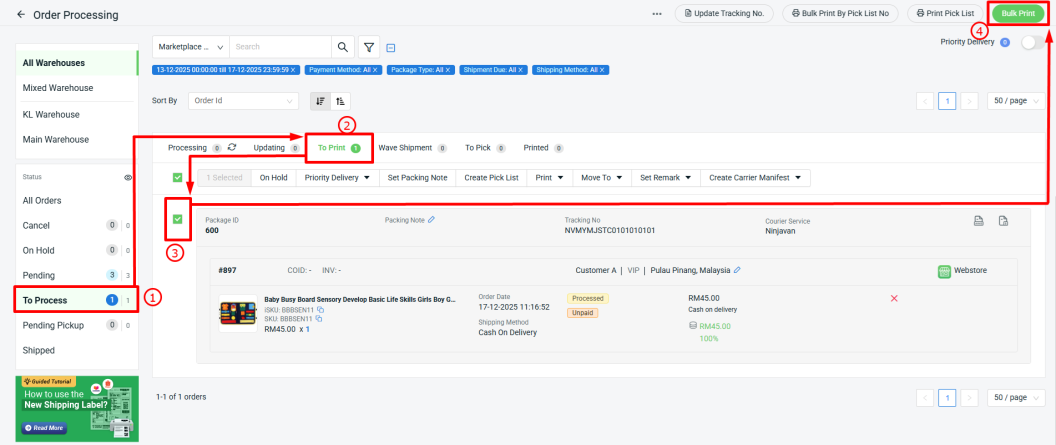The width and height of the screenshot is (1056, 445).
Task: Expand the Move To dropdown
Action: 601,178
